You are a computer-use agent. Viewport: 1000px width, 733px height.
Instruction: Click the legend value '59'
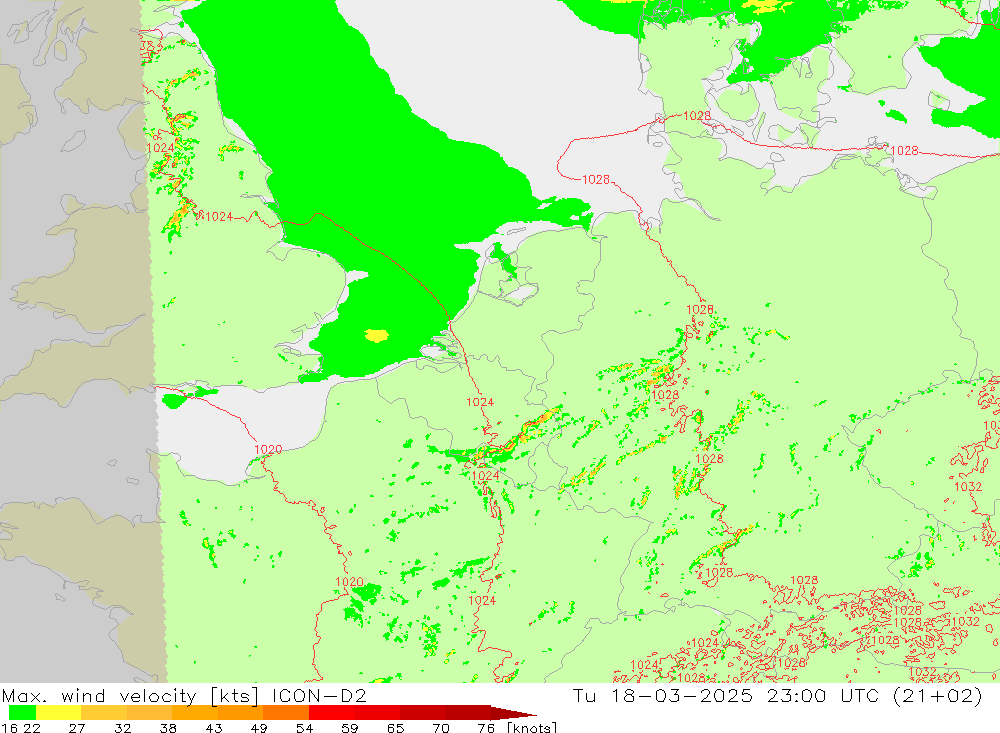coord(349,727)
